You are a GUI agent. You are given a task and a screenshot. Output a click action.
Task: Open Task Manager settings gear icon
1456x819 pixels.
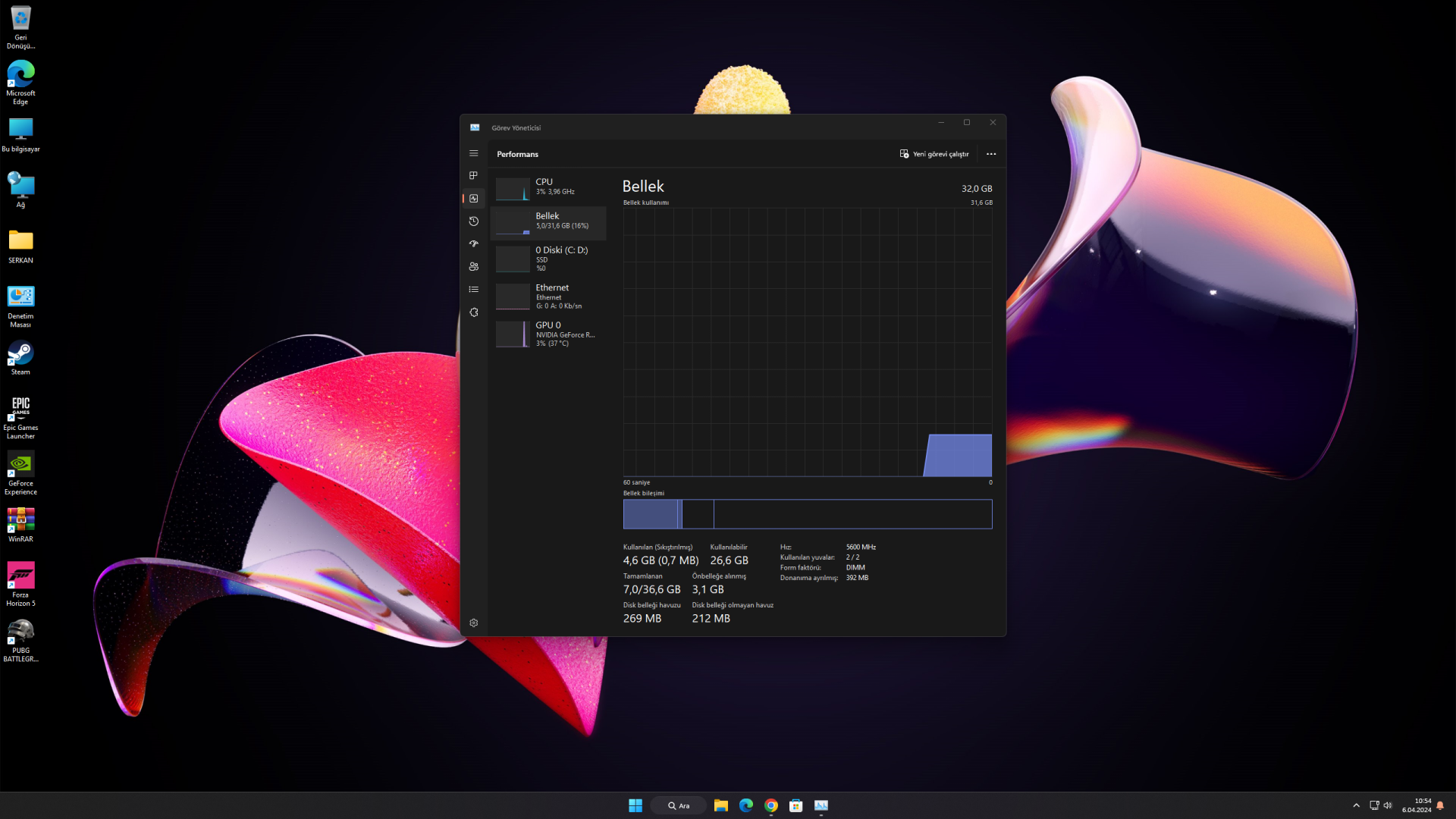(x=473, y=623)
